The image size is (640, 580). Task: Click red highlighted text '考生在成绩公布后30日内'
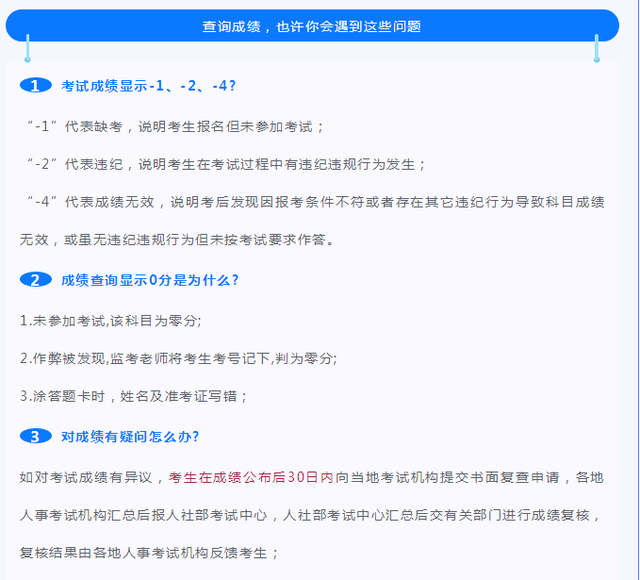[x=251, y=478]
